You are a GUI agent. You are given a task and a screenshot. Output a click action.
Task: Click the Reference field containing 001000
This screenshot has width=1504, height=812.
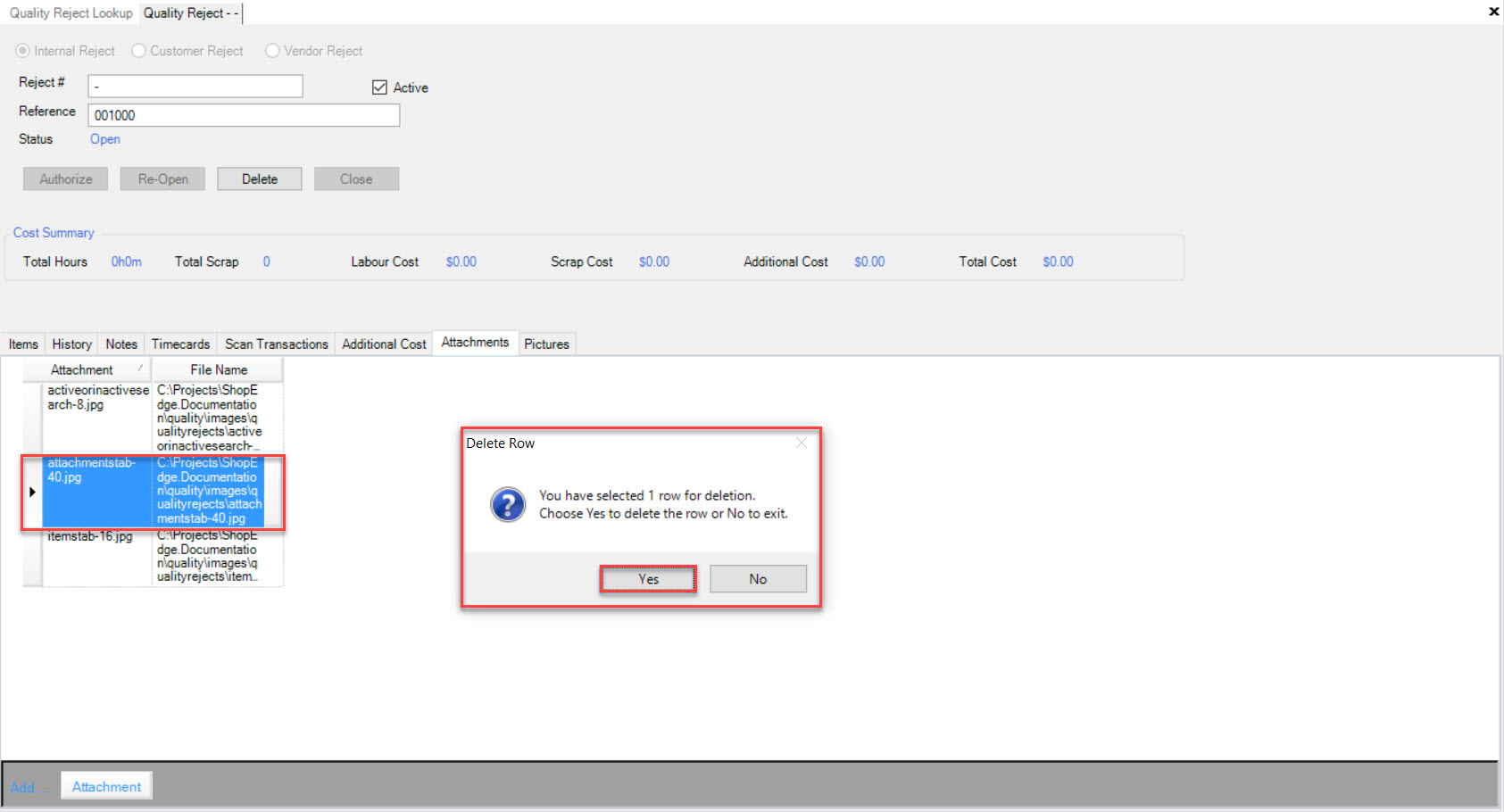244,115
